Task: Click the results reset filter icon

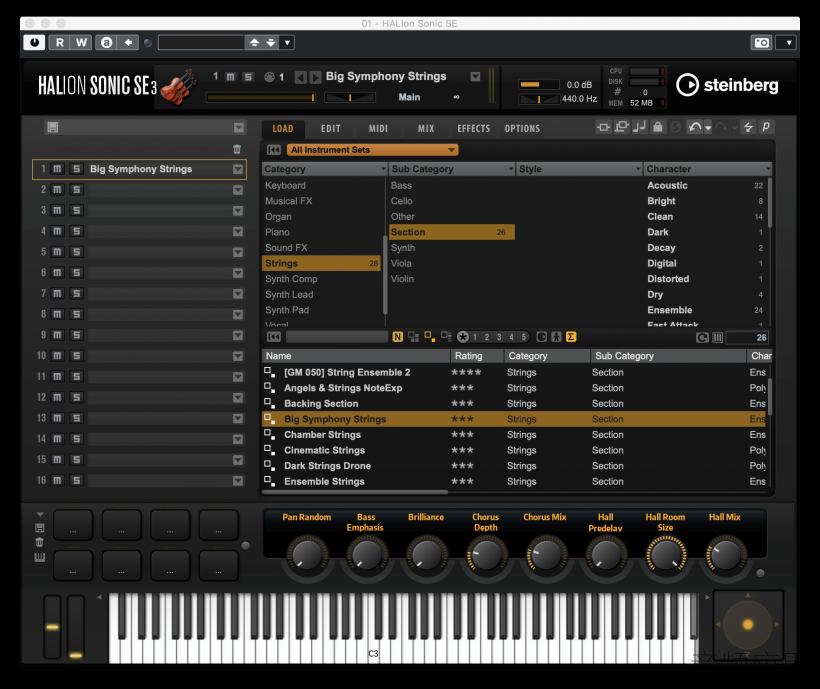Action: pyautogui.click(x=274, y=337)
